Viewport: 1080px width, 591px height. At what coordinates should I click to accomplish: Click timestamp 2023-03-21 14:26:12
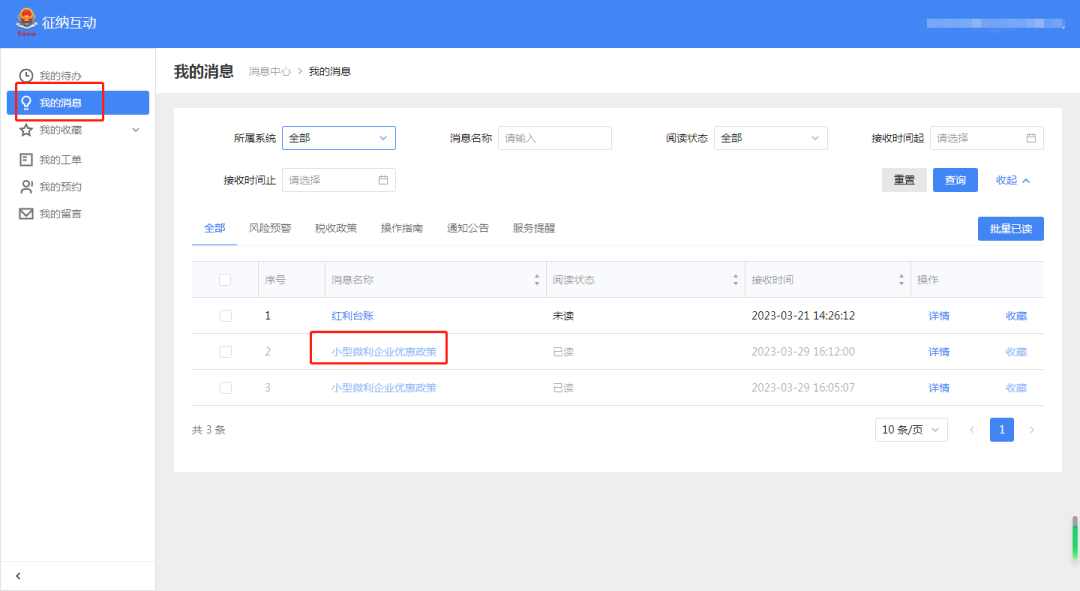803,315
